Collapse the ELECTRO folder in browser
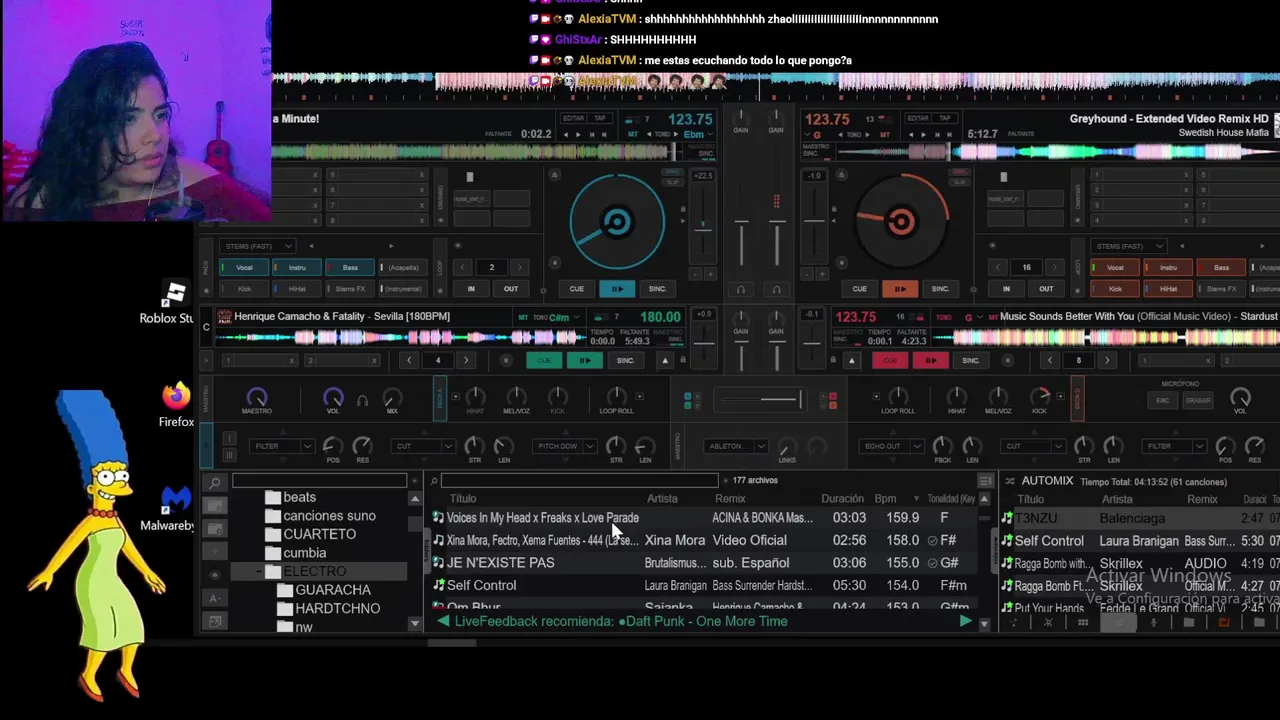Viewport: 1280px width, 720px height. pos(259,571)
